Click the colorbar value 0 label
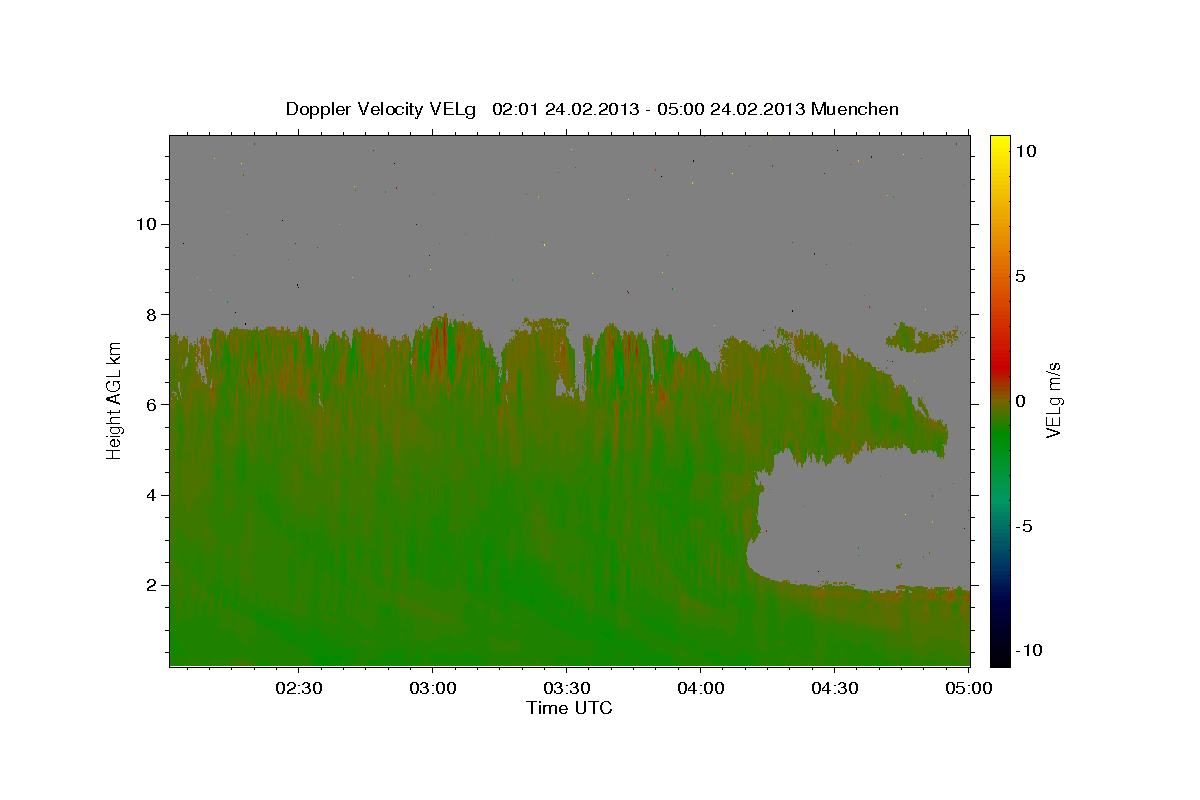 (1021, 401)
